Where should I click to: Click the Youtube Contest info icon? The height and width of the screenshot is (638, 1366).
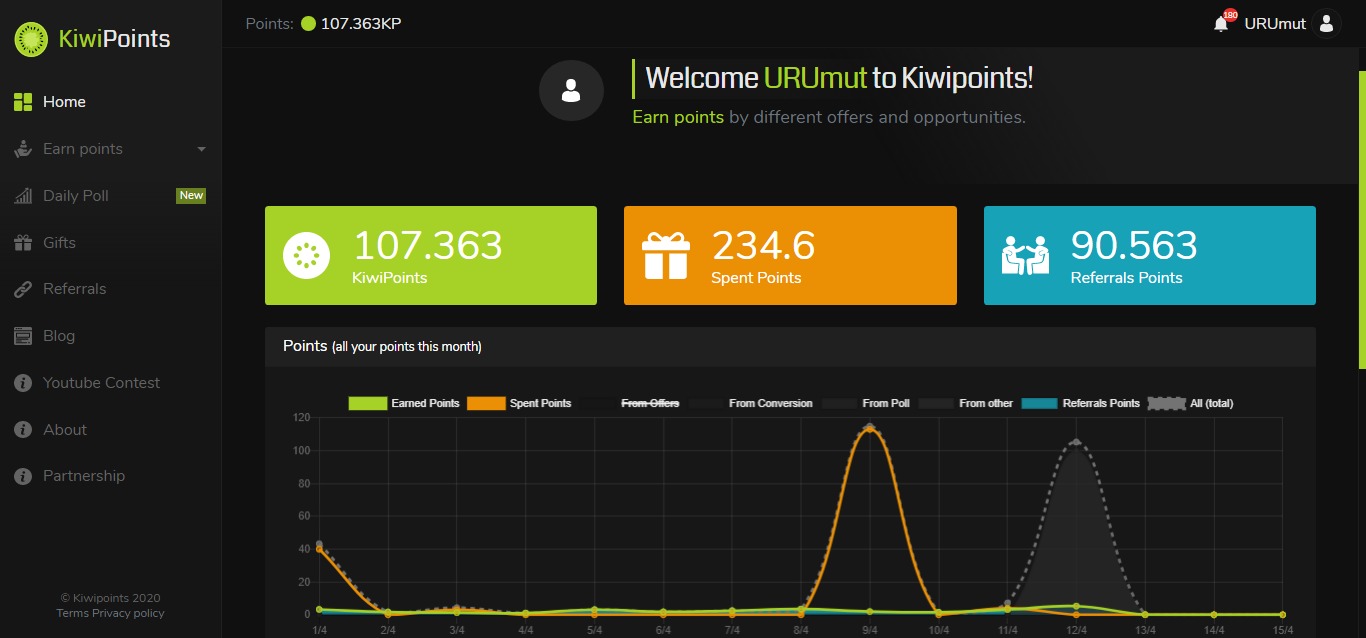(23, 383)
